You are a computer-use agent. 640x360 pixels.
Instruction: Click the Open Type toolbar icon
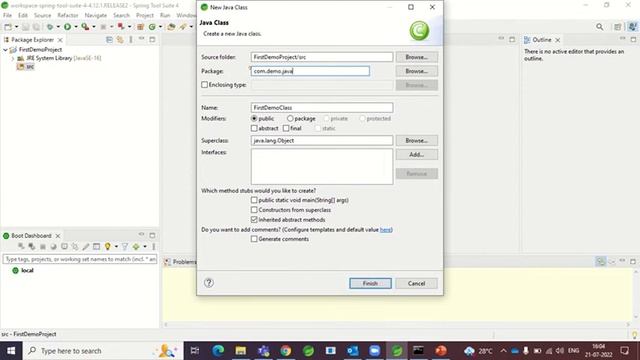coord(171,27)
